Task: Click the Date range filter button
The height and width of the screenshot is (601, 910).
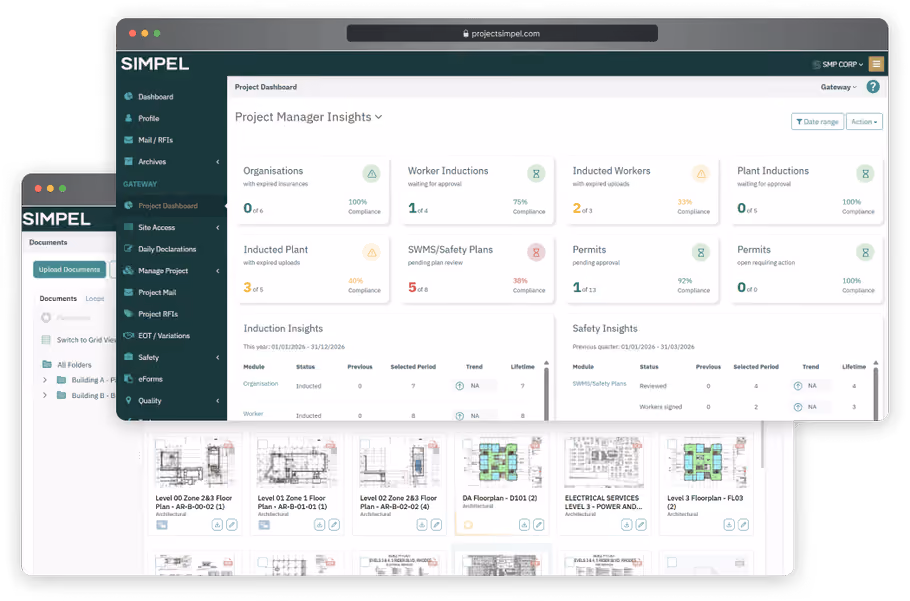Action: pyautogui.click(x=817, y=122)
